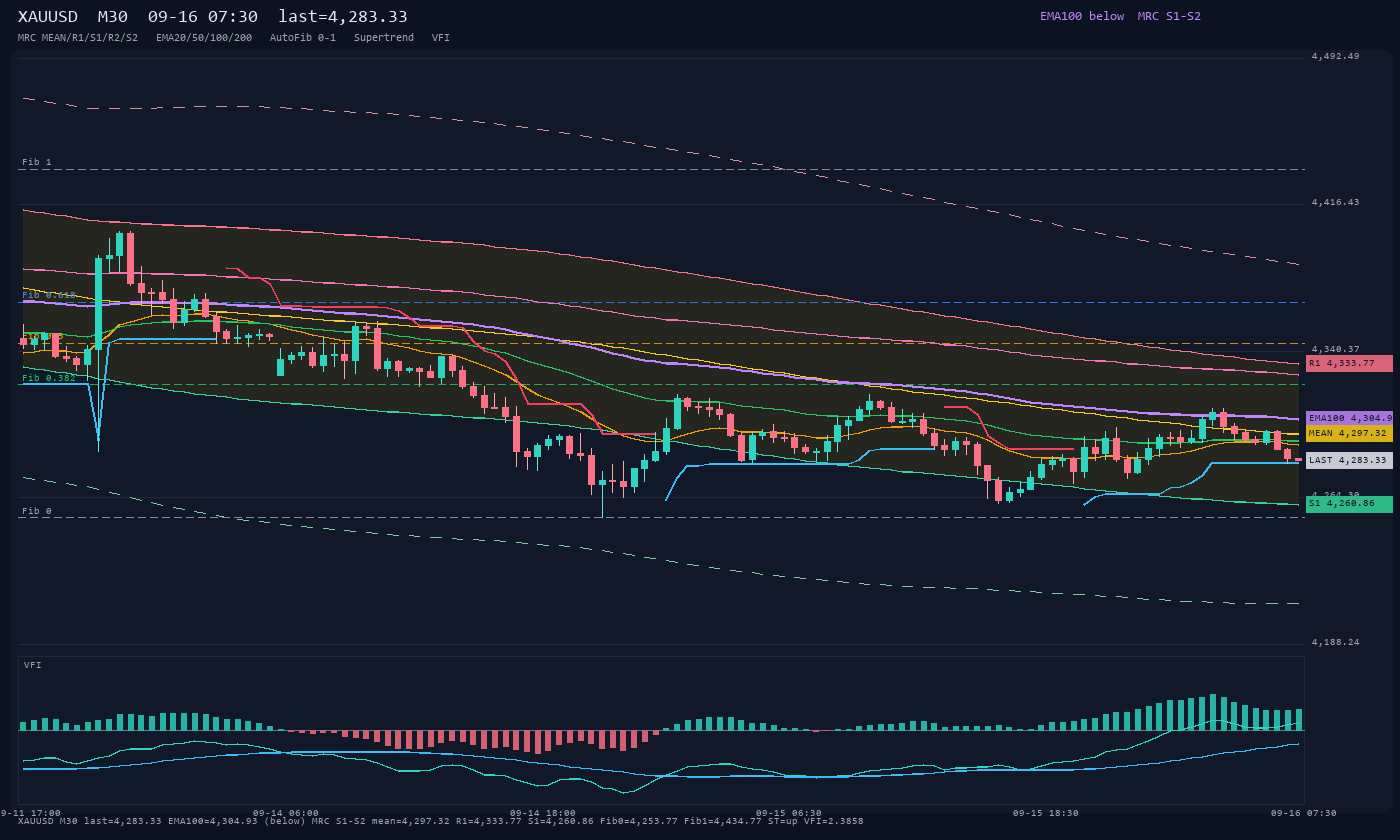The height and width of the screenshot is (840, 1400).
Task: Click the yellow 'MEAN 4,297.32' price tag
Action: [1349, 433]
